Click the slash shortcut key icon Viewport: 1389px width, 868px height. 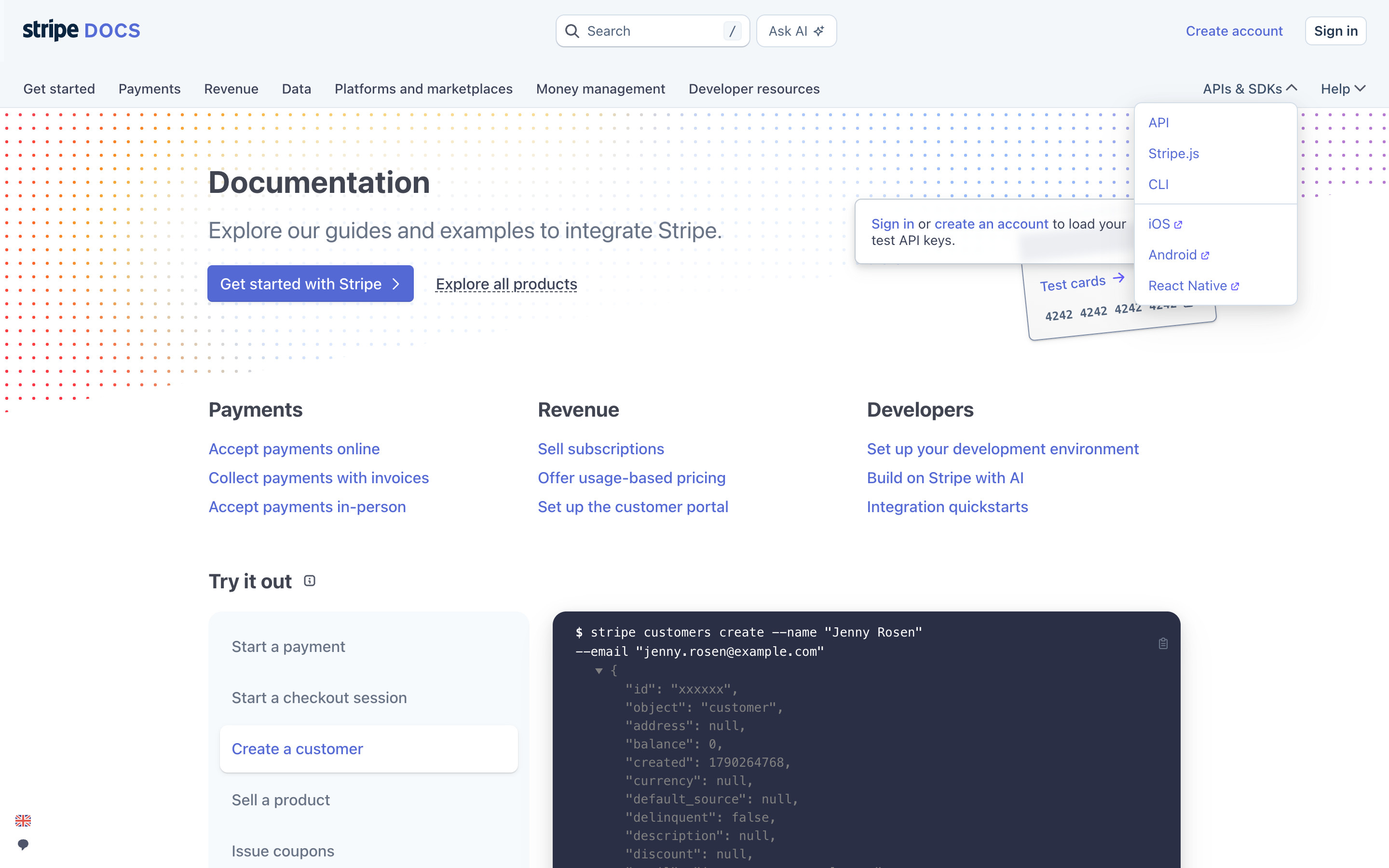pos(733,31)
